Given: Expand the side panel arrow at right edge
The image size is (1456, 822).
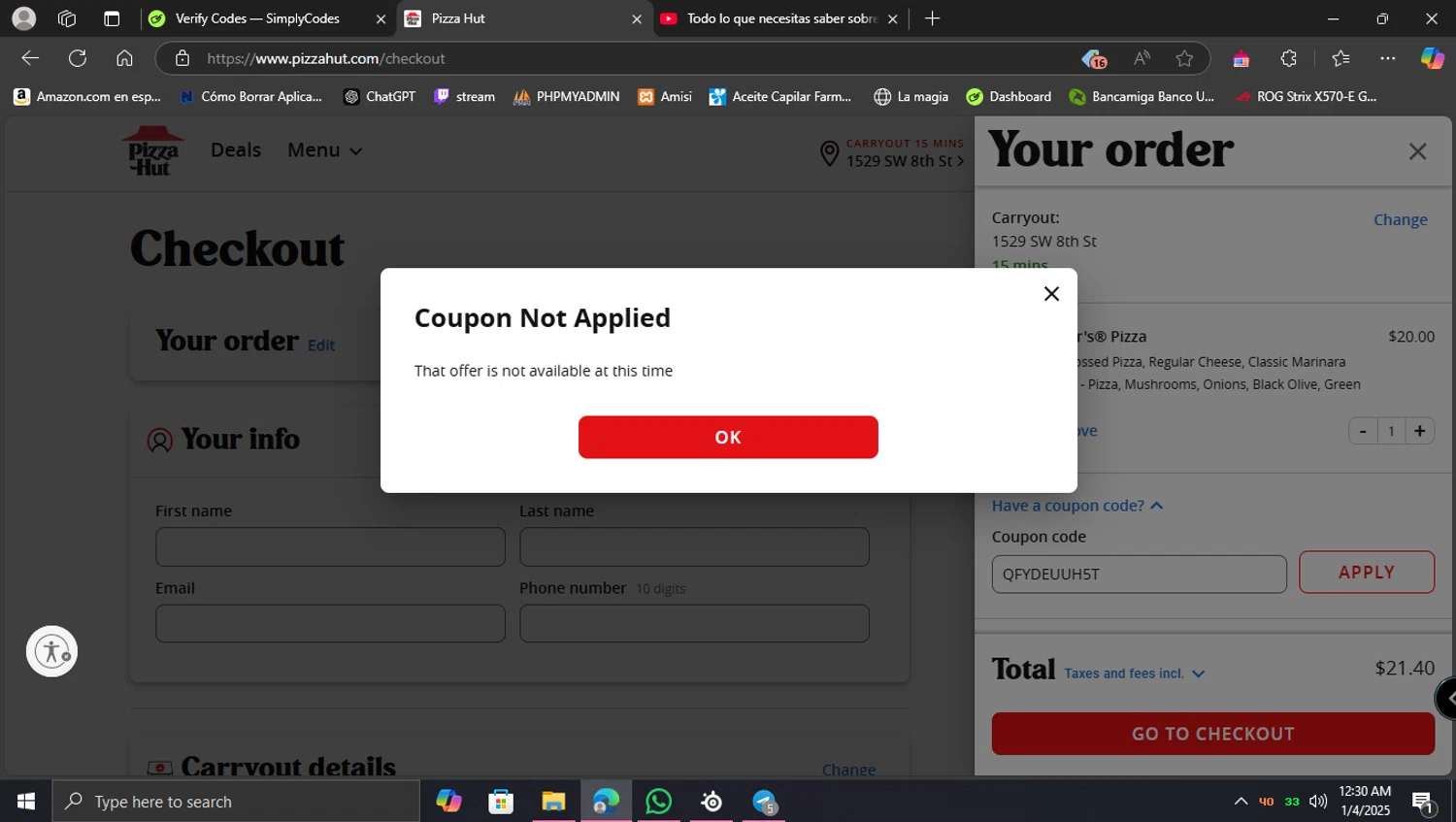Looking at the screenshot, I should point(1447,698).
